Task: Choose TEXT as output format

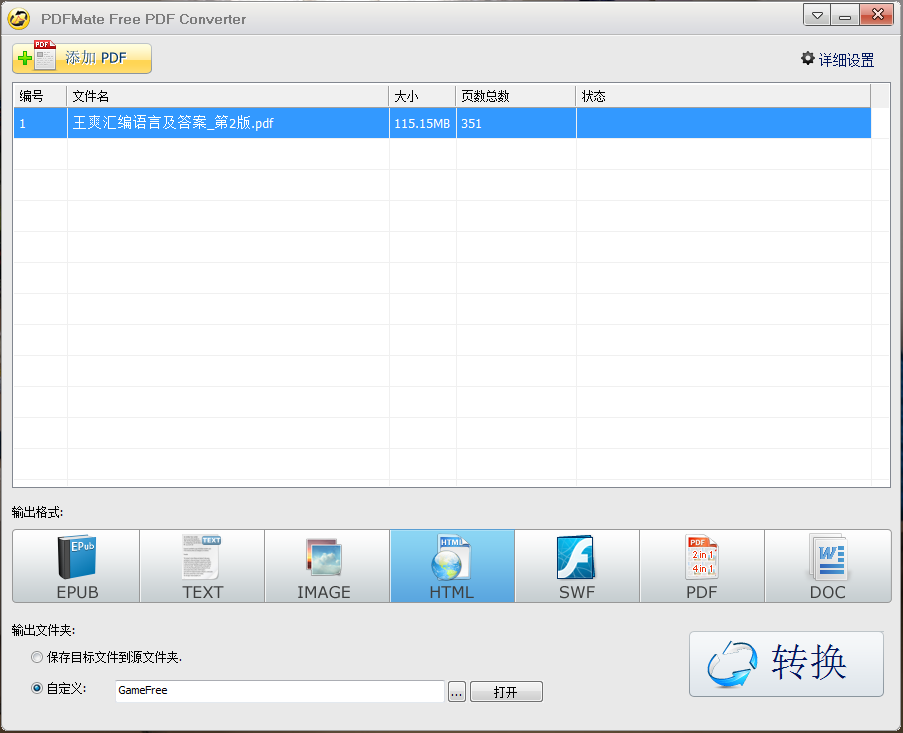Action: tap(202, 566)
